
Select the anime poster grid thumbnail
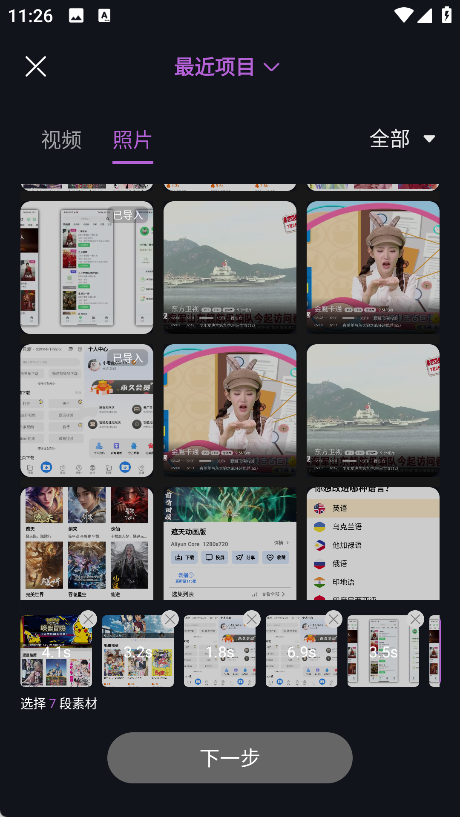86,543
